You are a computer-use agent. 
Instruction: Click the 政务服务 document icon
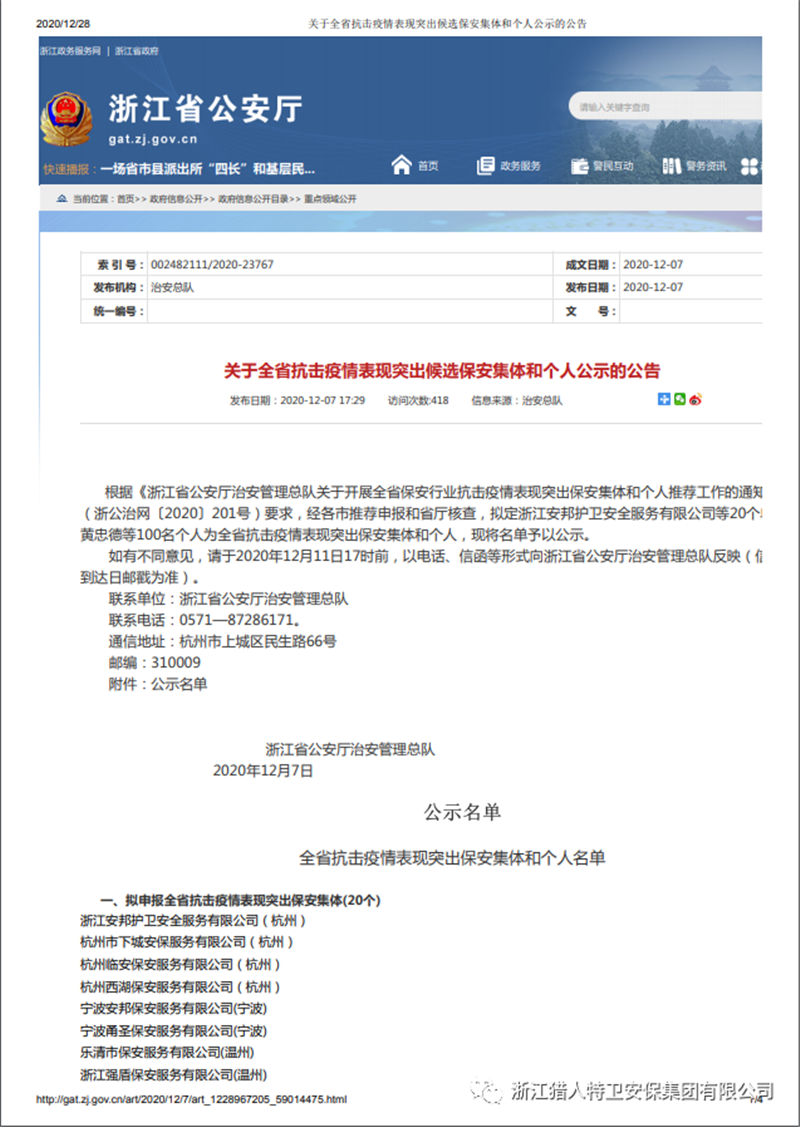click(x=486, y=165)
